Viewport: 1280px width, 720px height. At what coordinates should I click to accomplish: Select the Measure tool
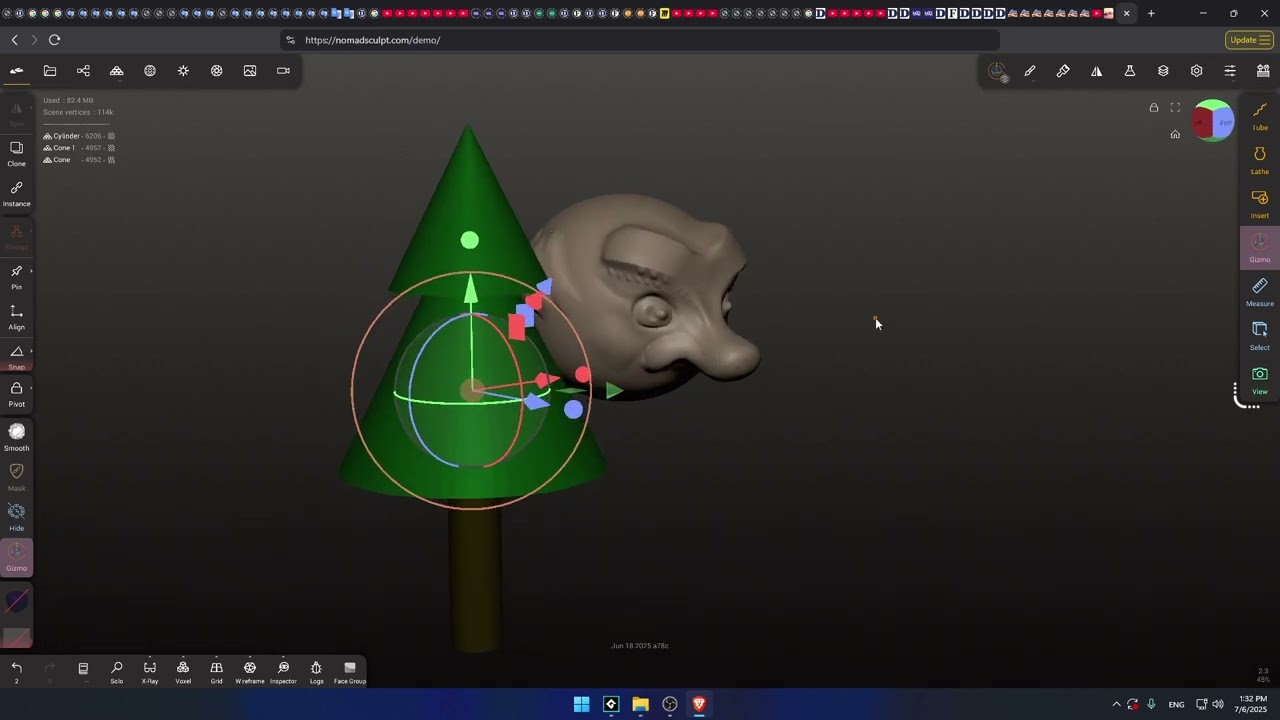tap(1260, 291)
